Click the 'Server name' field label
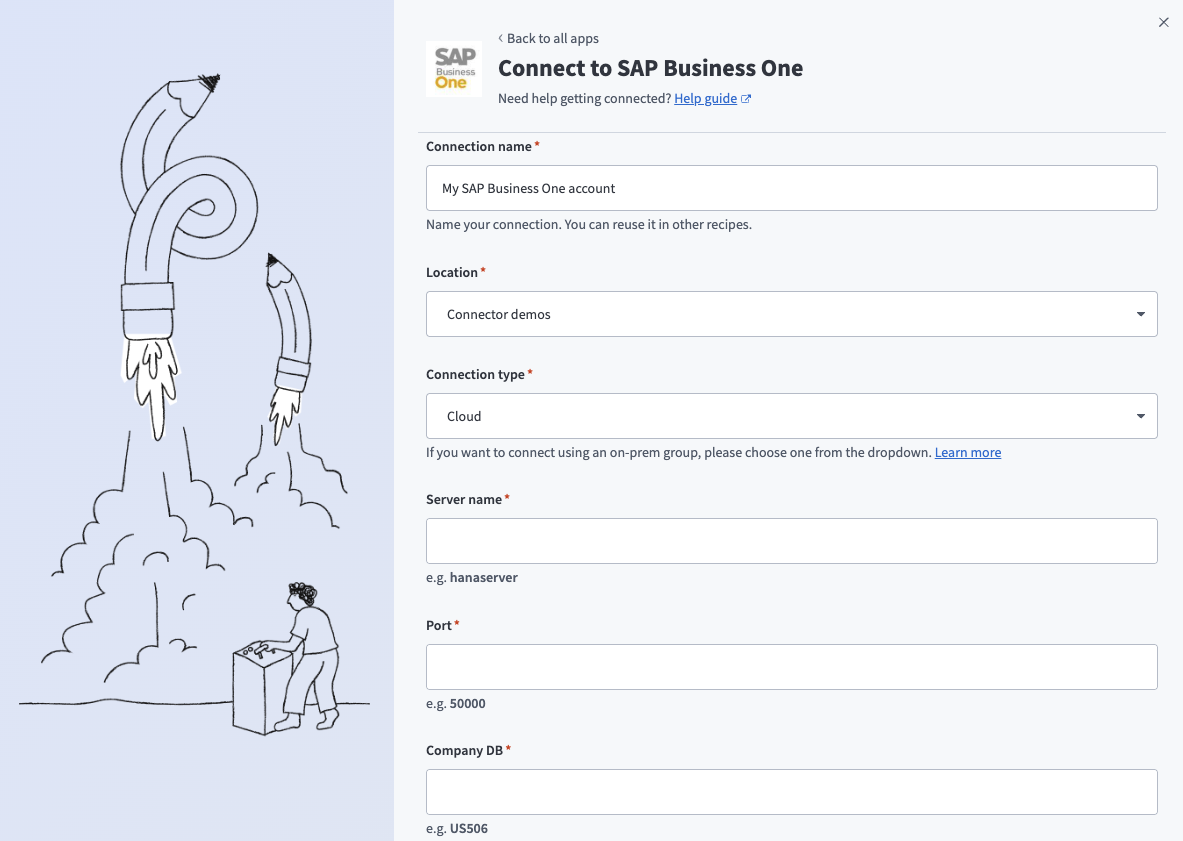 pyautogui.click(x=464, y=499)
